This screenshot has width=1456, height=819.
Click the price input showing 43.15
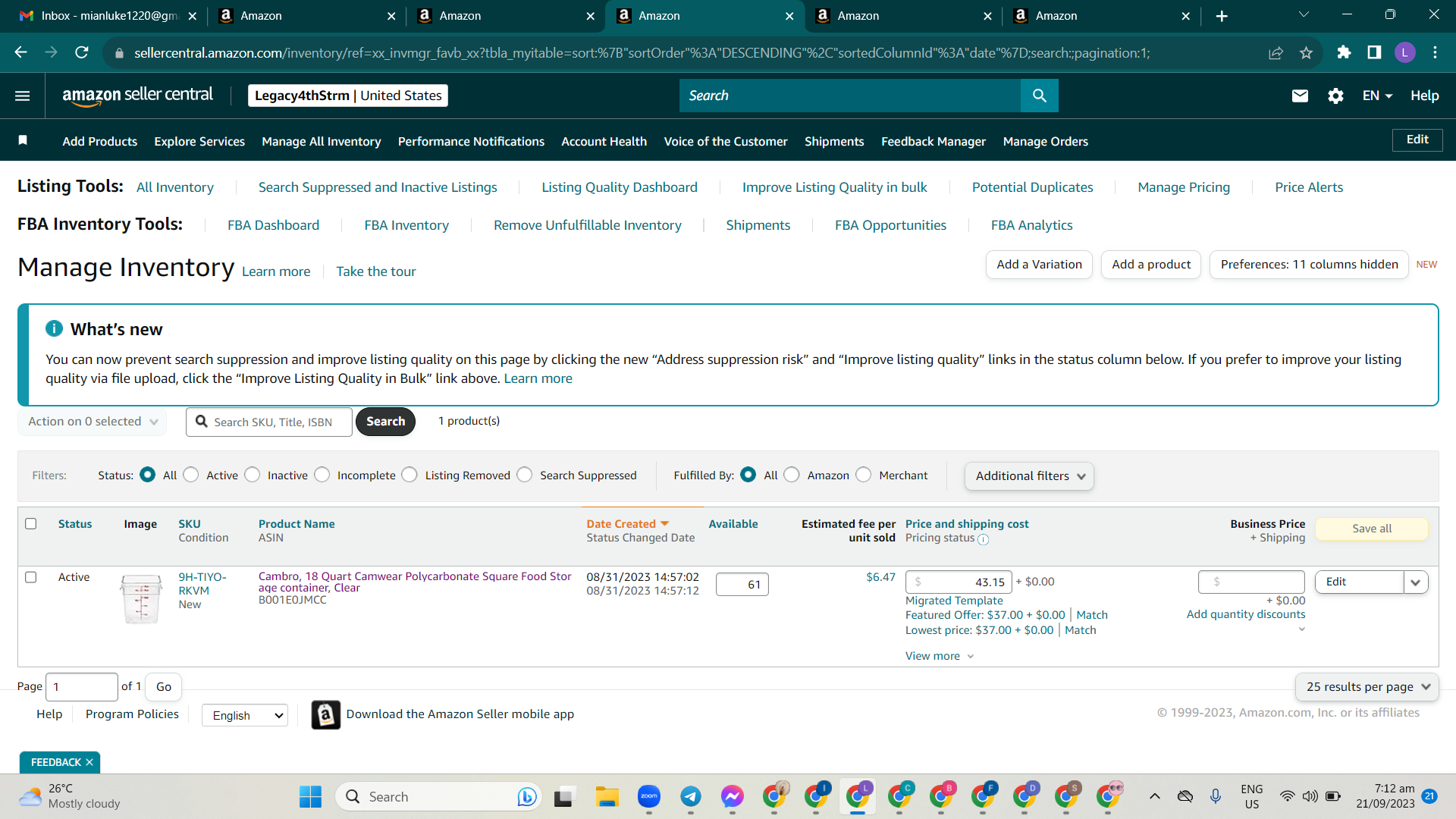959,582
